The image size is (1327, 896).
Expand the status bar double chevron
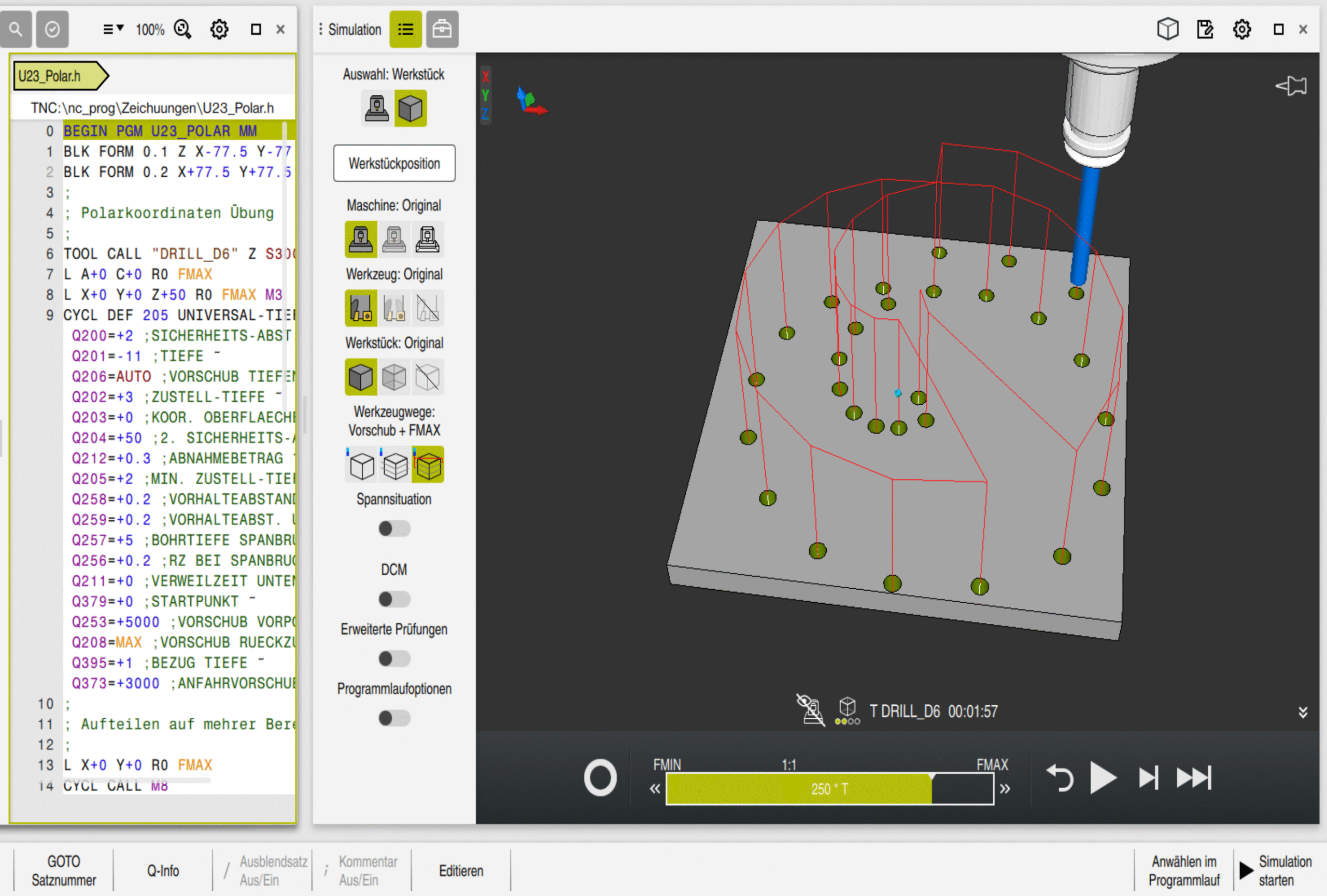click(x=1303, y=712)
